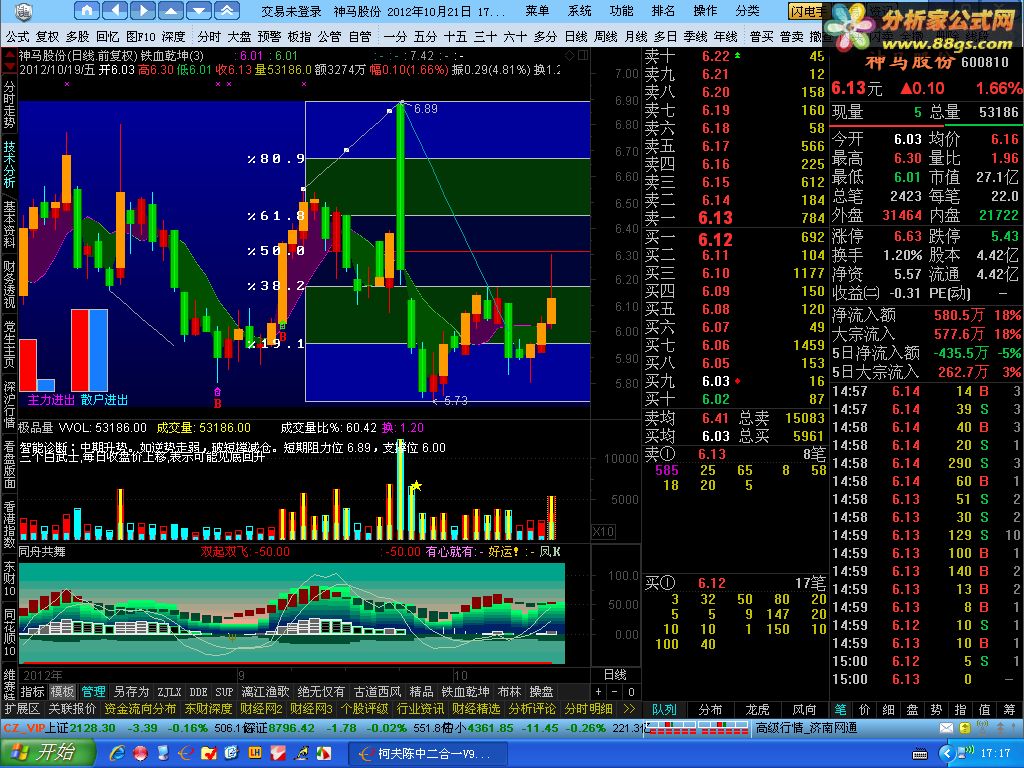Select the DDE indicator tab
This screenshot has height=768, width=1024.
[x=199, y=692]
